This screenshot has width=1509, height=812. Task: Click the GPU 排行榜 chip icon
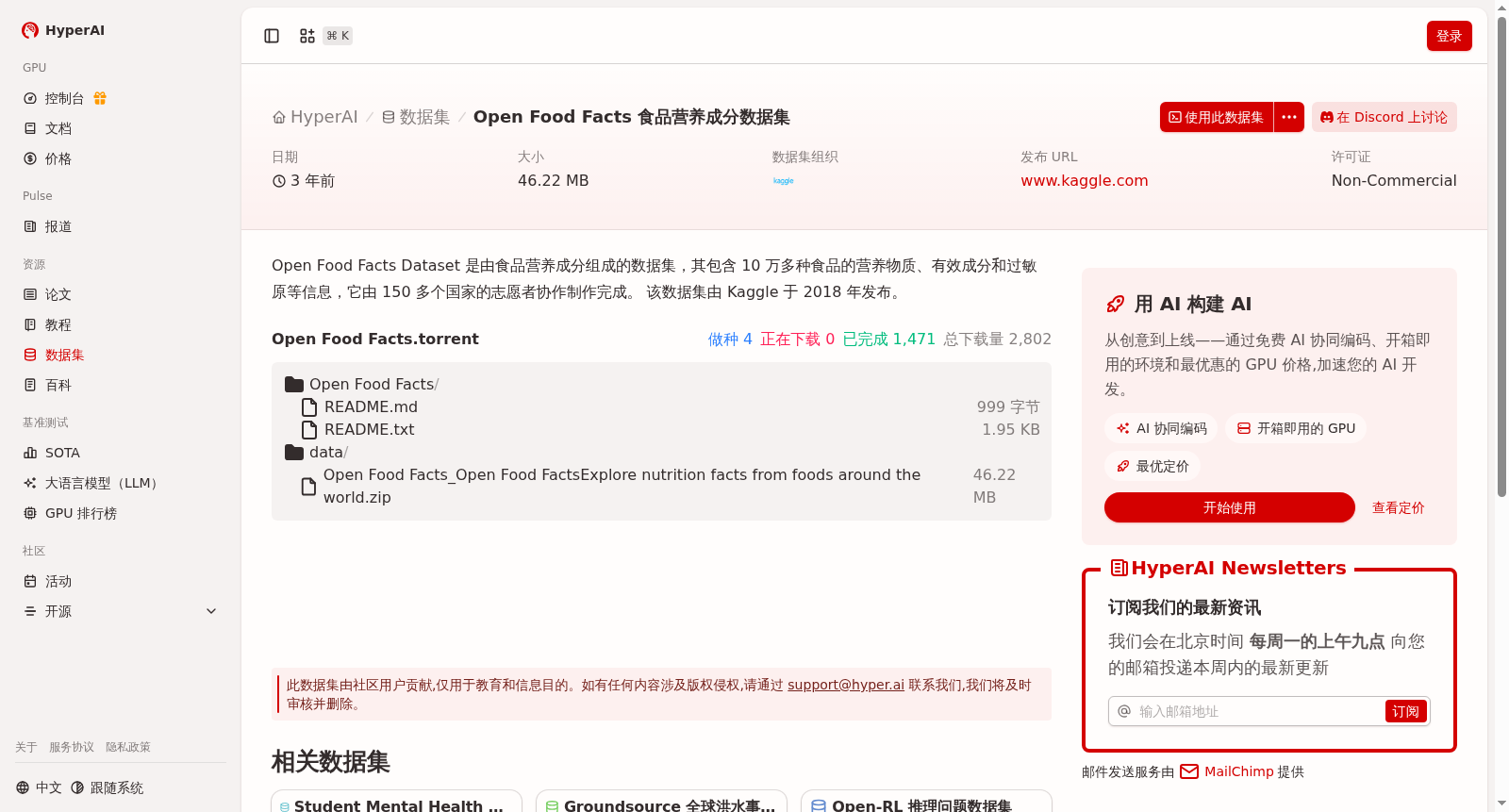coord(30,513)
